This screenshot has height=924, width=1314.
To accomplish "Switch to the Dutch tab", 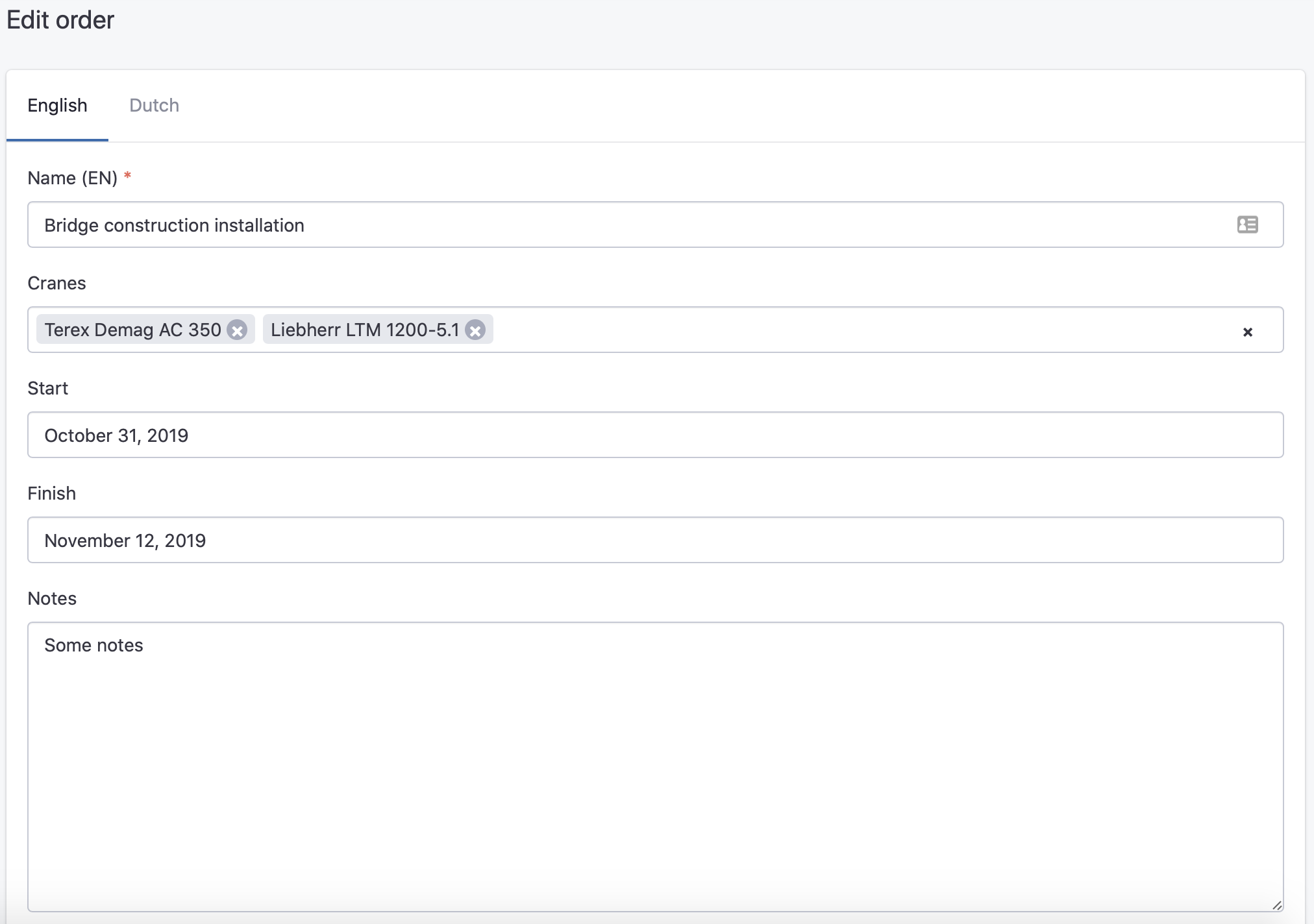I will tap(154, 105).
